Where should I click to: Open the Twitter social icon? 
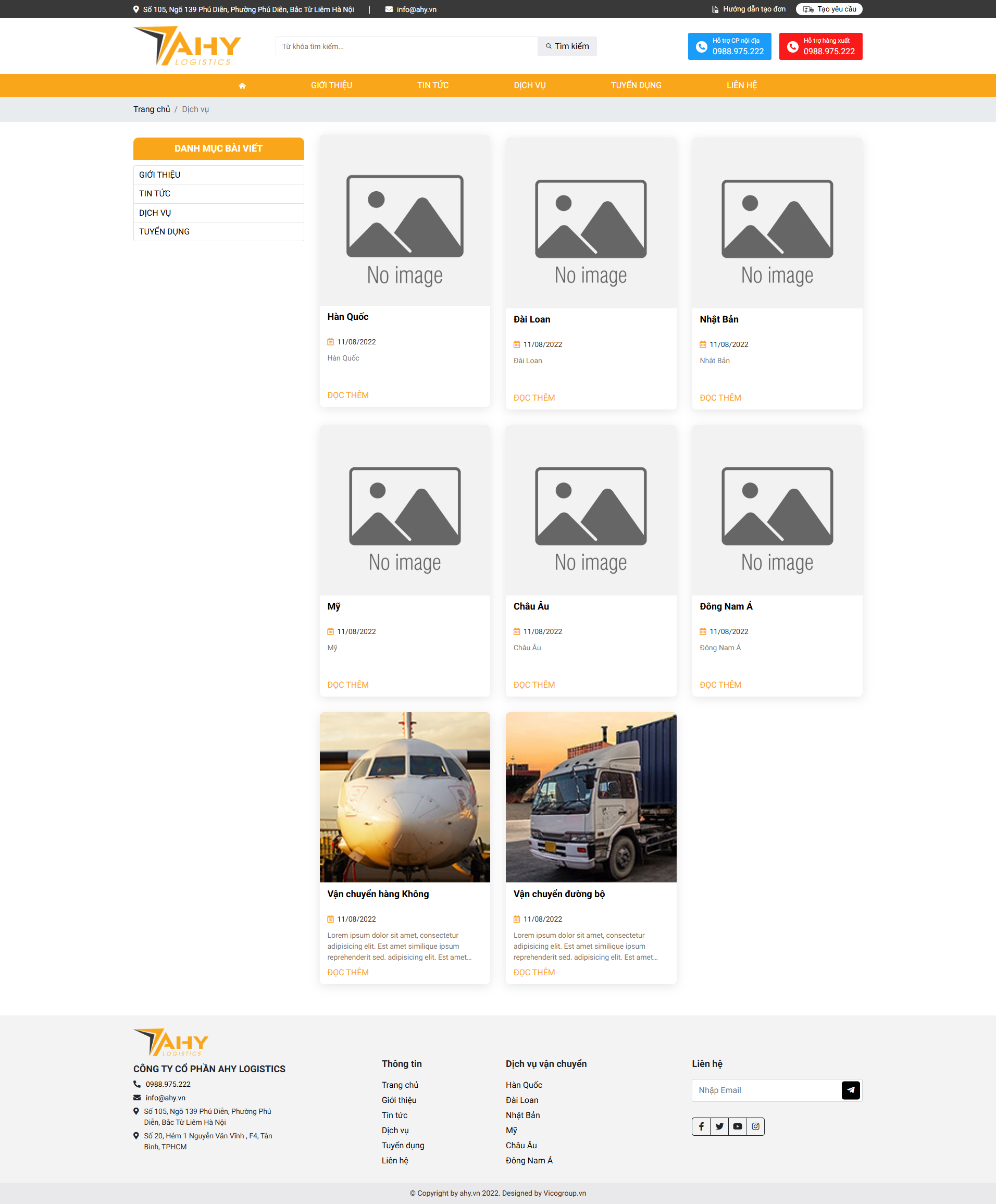point(719,1126)
